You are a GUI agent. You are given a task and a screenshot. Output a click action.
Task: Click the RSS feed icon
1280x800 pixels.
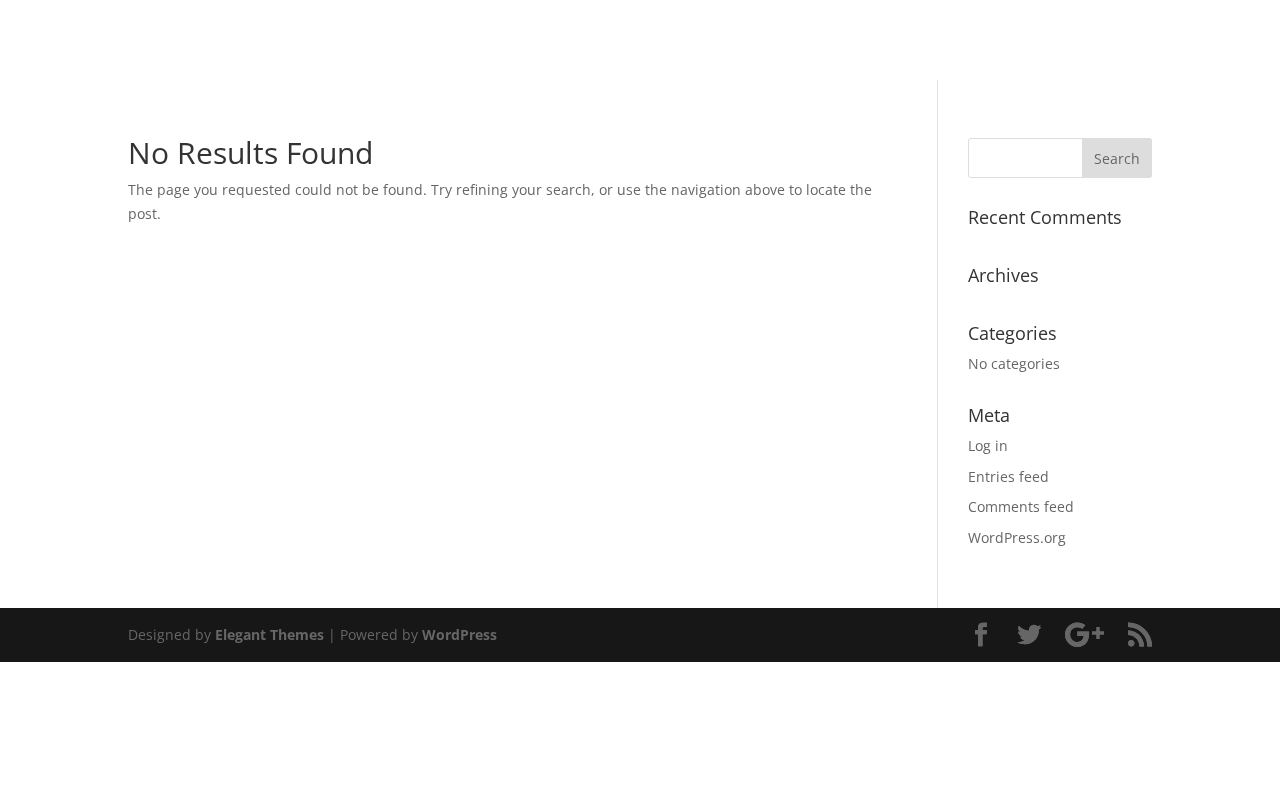tap(1140, 635)
